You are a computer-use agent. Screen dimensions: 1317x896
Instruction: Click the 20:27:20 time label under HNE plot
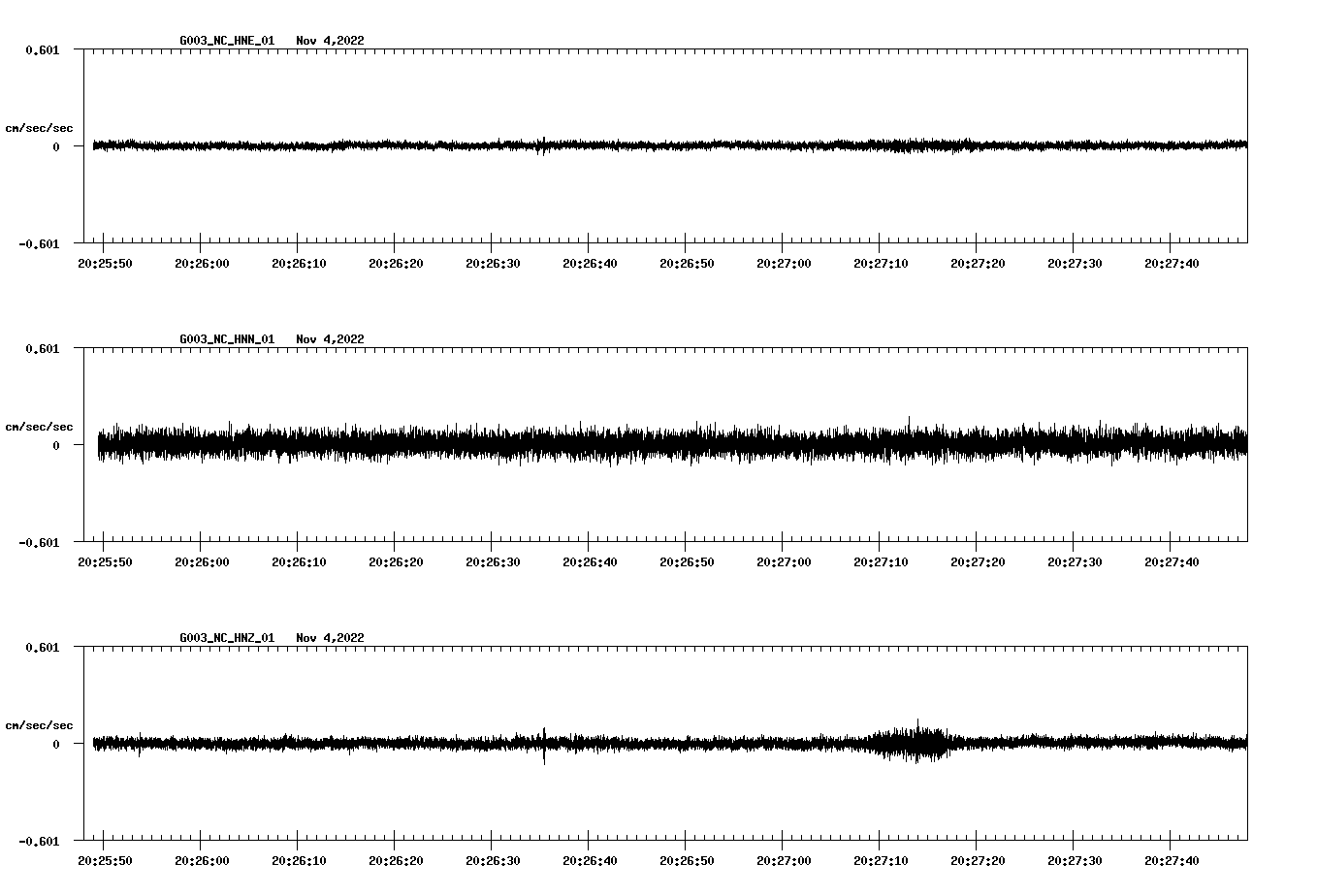point(978,264)
